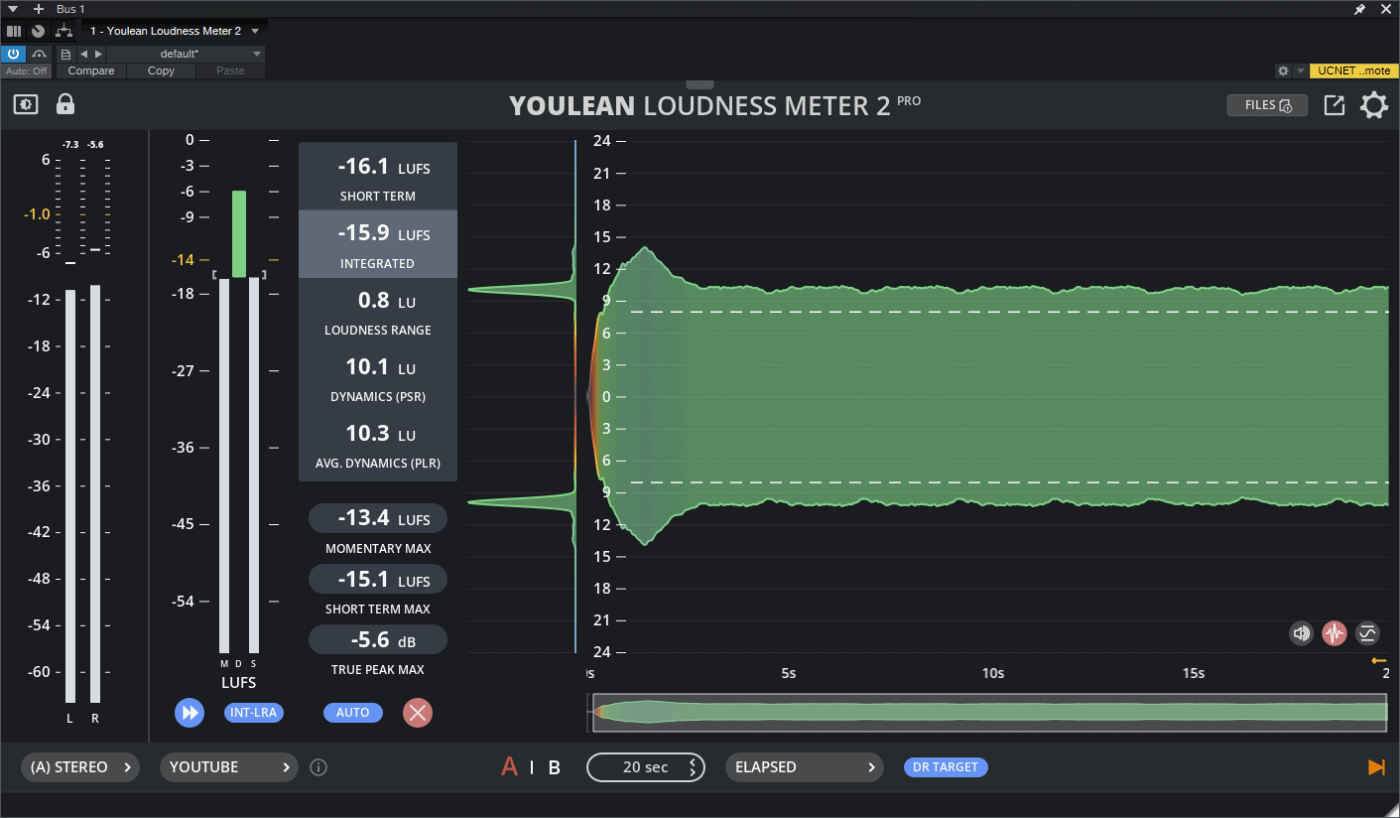Open the FILES drop analysis button
The width and height of the screenshot is (1400, 818).
pos(1267,105)
